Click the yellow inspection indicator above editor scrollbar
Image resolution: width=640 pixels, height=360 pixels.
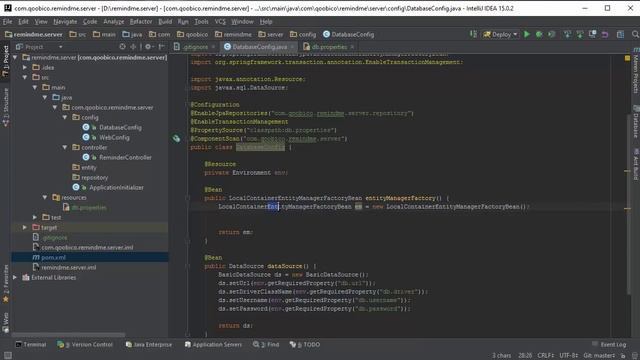click(627, 58)
